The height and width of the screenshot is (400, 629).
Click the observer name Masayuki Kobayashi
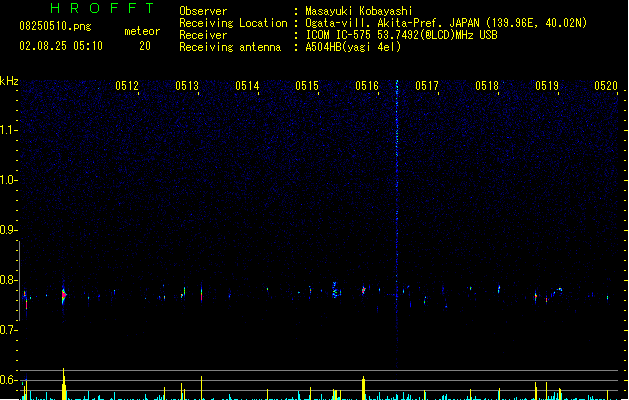[x=359, y=11]
